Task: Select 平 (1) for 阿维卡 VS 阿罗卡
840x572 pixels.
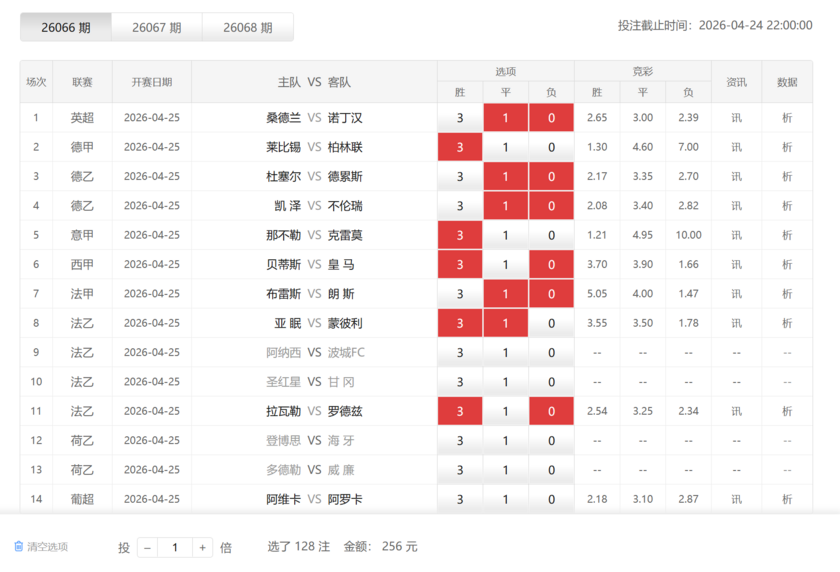Action: point(506,499)
